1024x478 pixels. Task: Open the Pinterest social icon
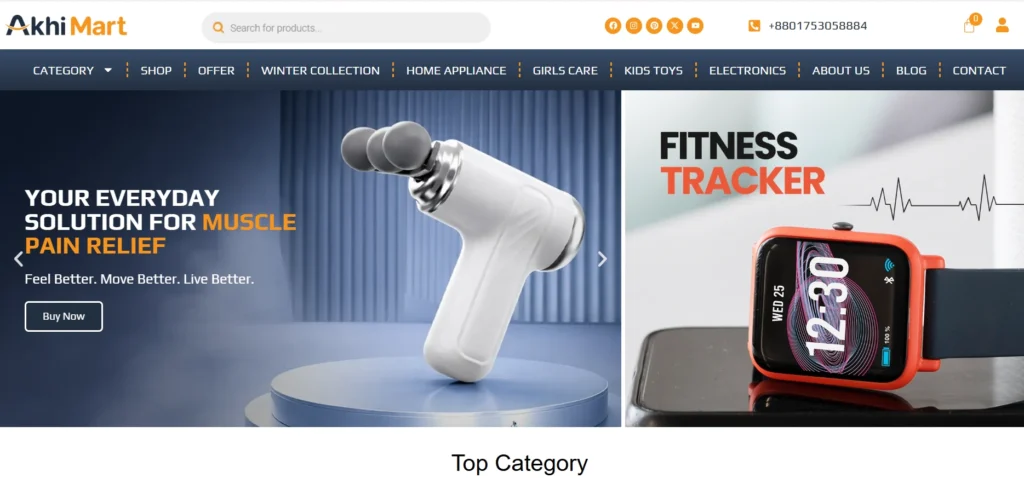(x=654, y=26)
